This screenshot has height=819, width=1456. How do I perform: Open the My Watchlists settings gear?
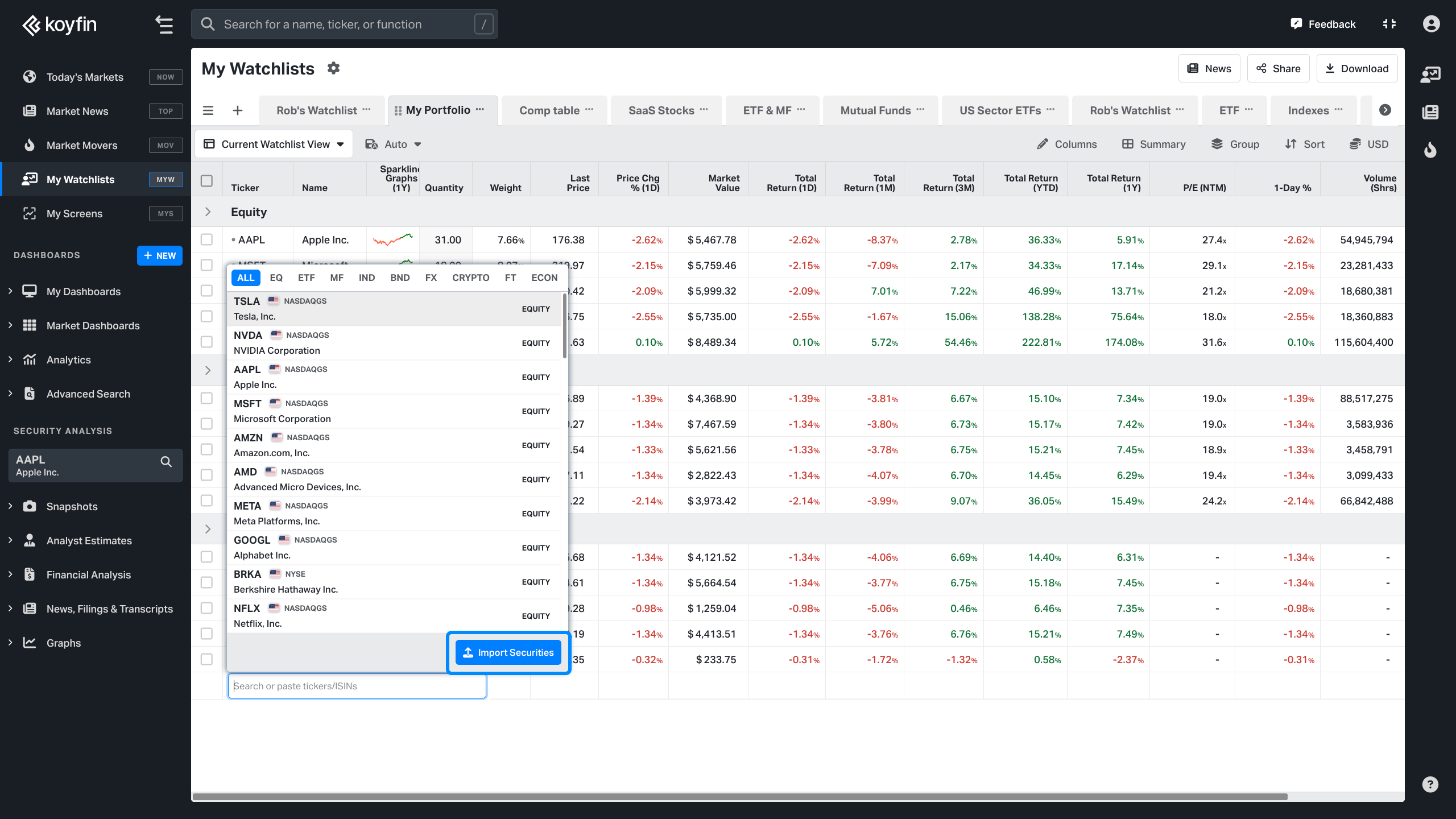pos(334,68)
